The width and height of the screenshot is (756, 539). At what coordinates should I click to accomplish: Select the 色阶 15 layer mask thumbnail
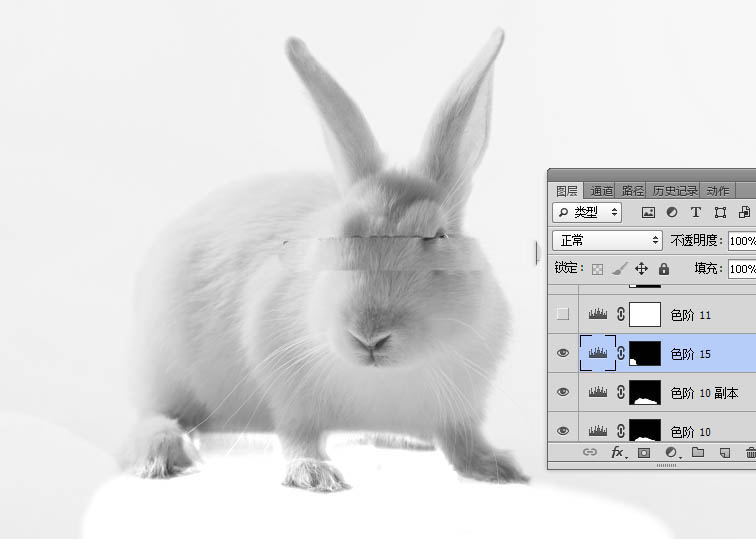(645, 353)
